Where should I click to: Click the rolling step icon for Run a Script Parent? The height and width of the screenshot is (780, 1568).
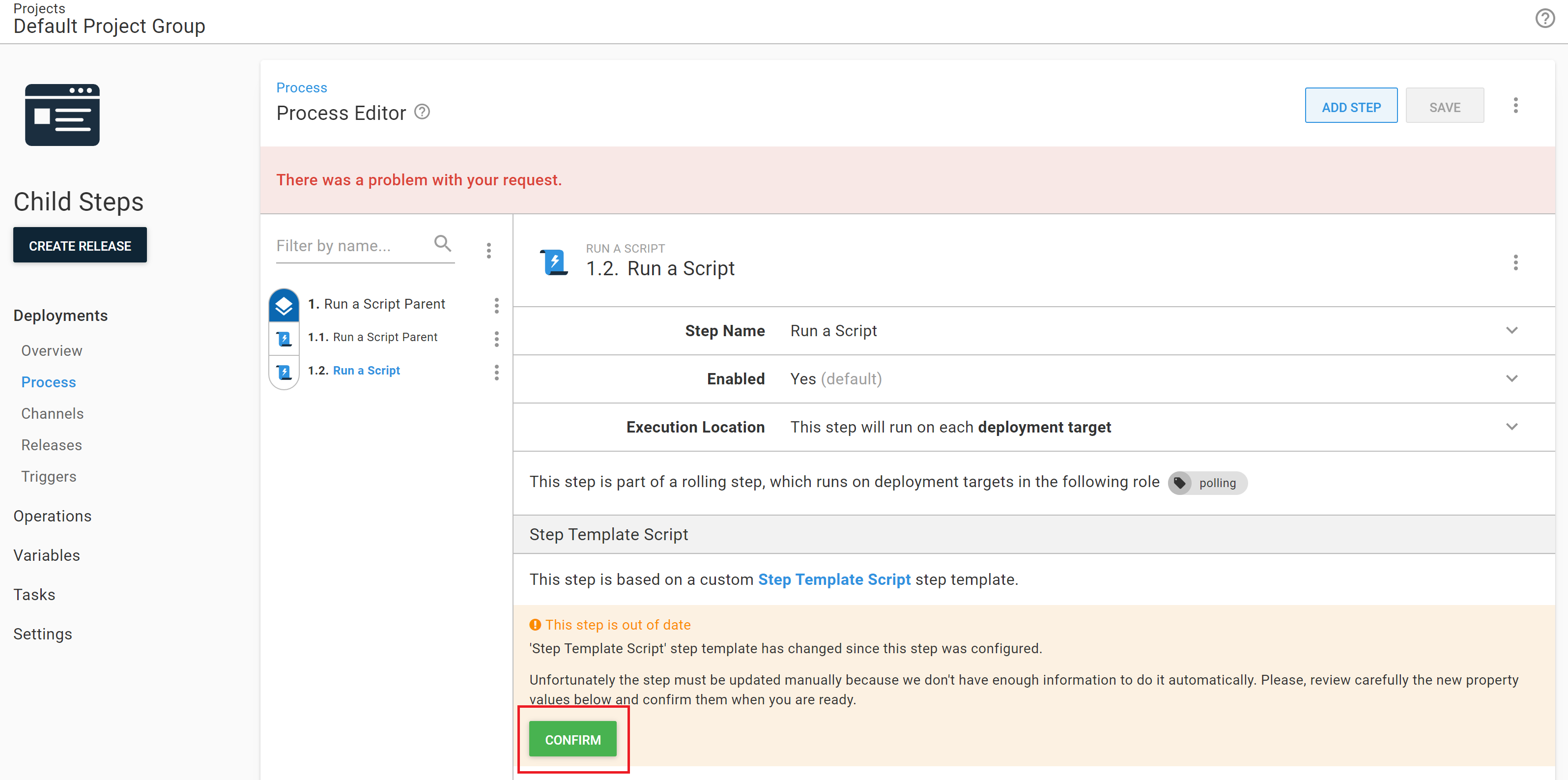point(284,304)
